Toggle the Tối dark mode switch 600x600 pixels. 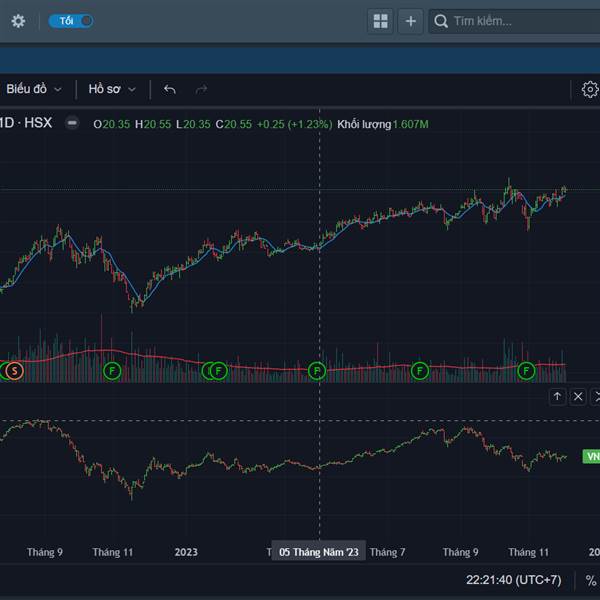[x=71, y=21]
